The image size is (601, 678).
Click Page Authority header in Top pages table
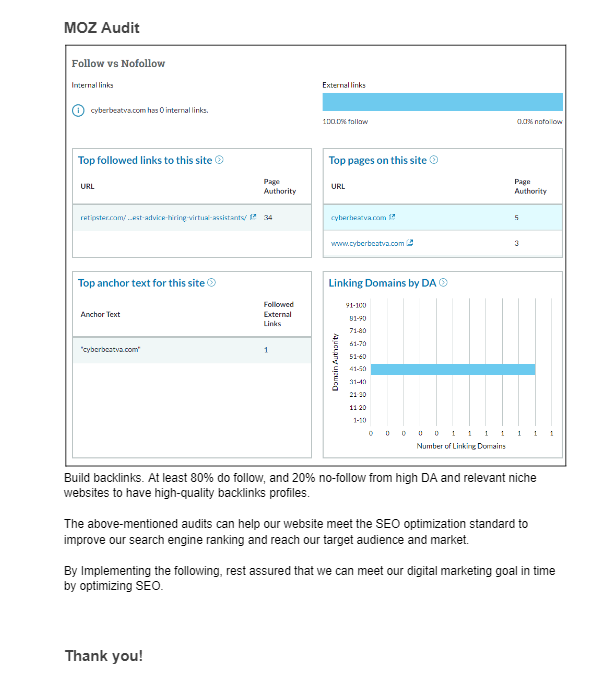tap(530, 186)
